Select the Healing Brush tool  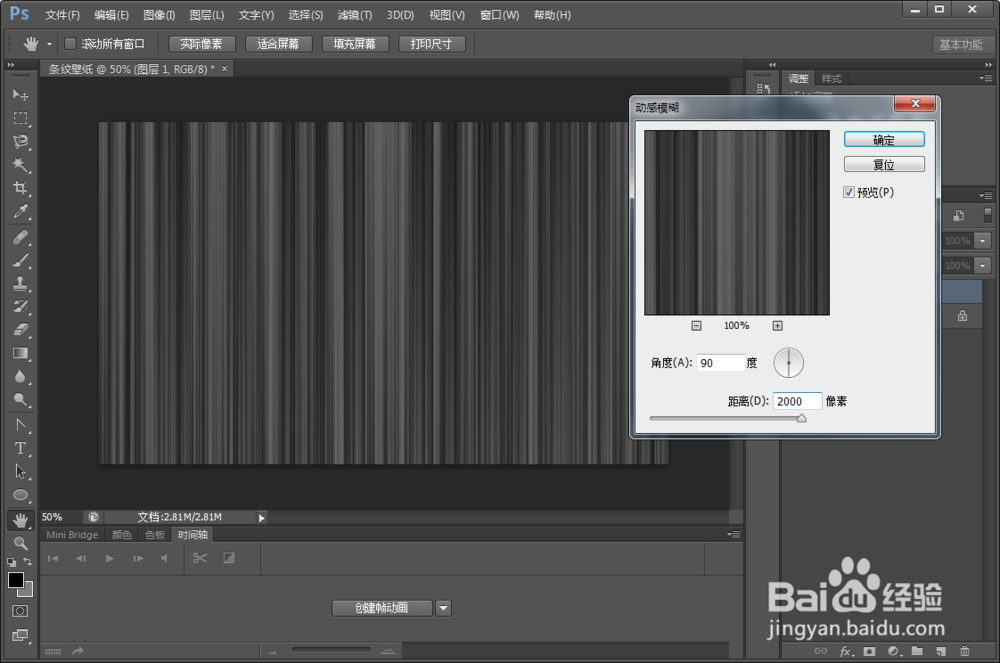pyautogui.click(x=20, y=238)
